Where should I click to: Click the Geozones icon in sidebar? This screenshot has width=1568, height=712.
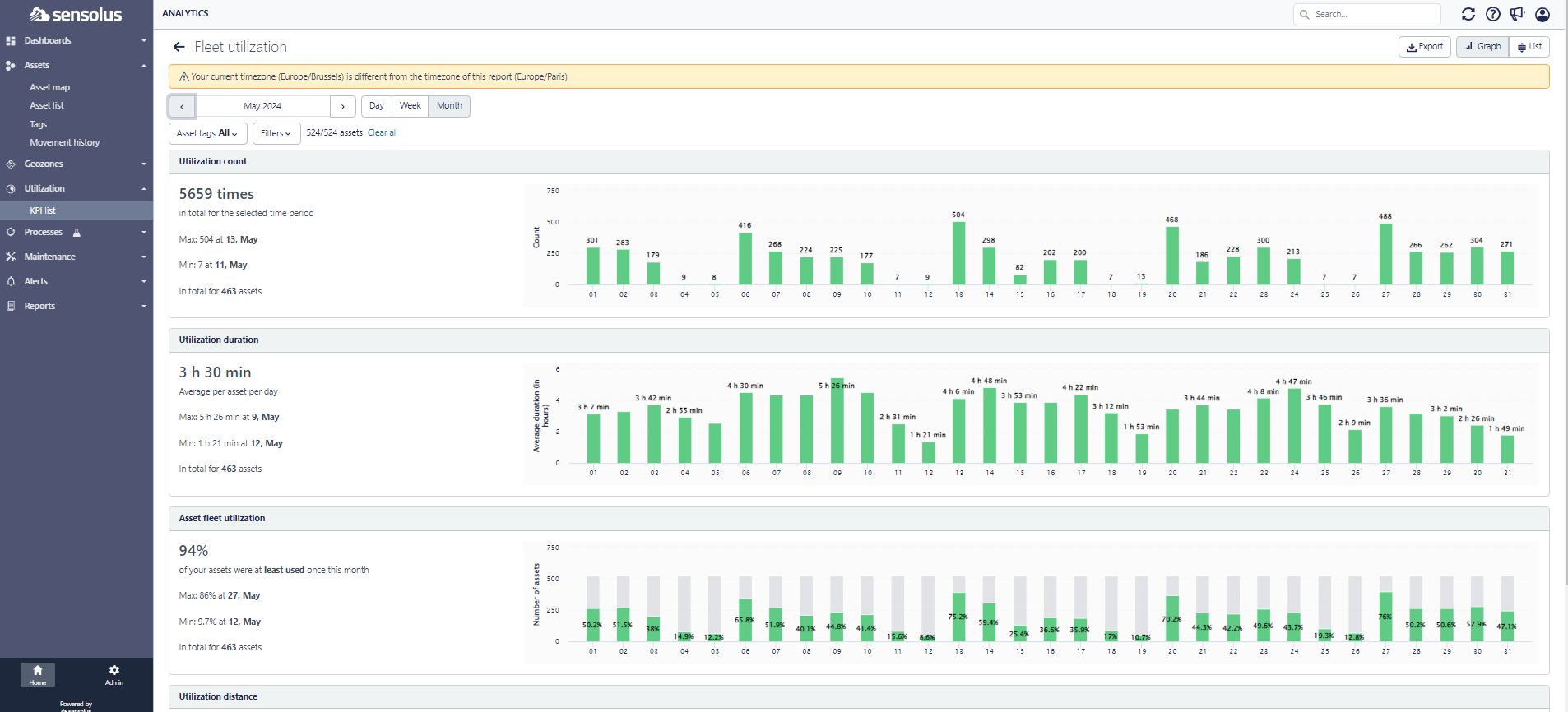tap(11, 164)
